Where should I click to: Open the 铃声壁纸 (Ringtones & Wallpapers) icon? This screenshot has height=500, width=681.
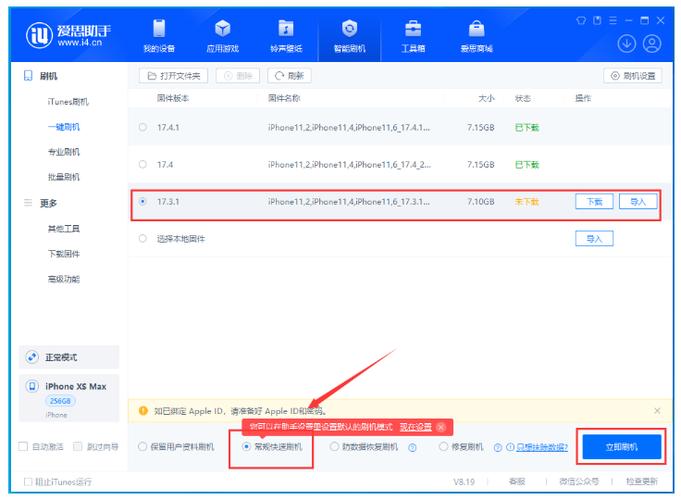click(x=286, y=35)
